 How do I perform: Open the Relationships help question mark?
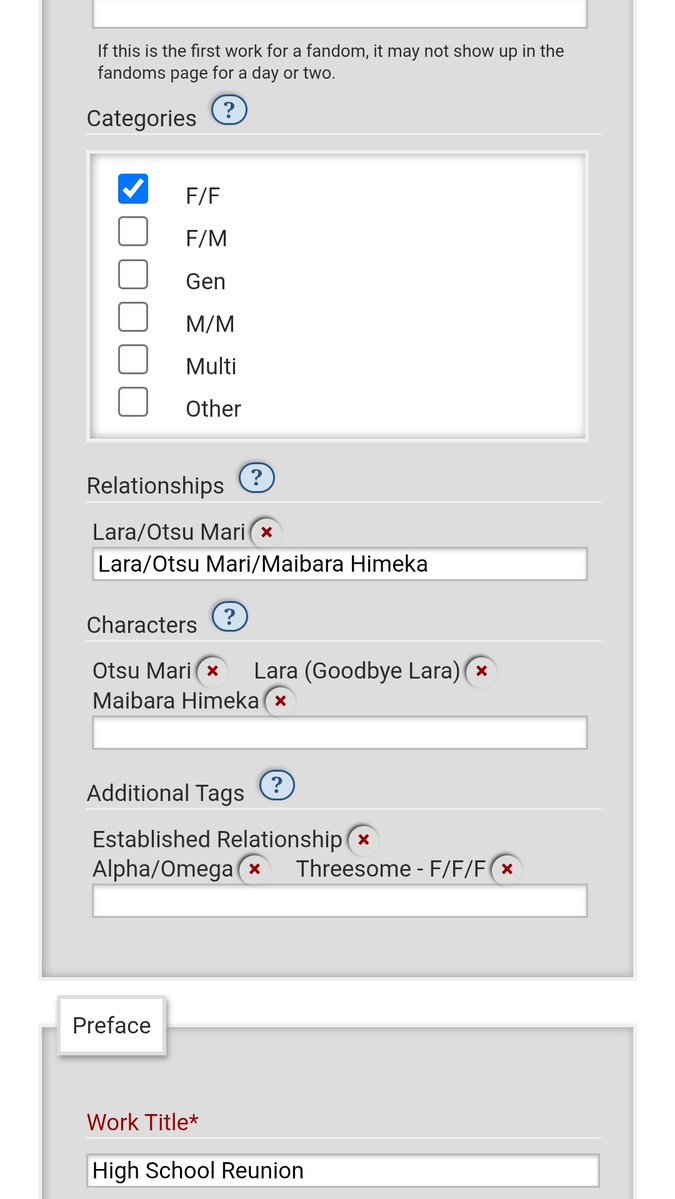[x=257, y=478]
